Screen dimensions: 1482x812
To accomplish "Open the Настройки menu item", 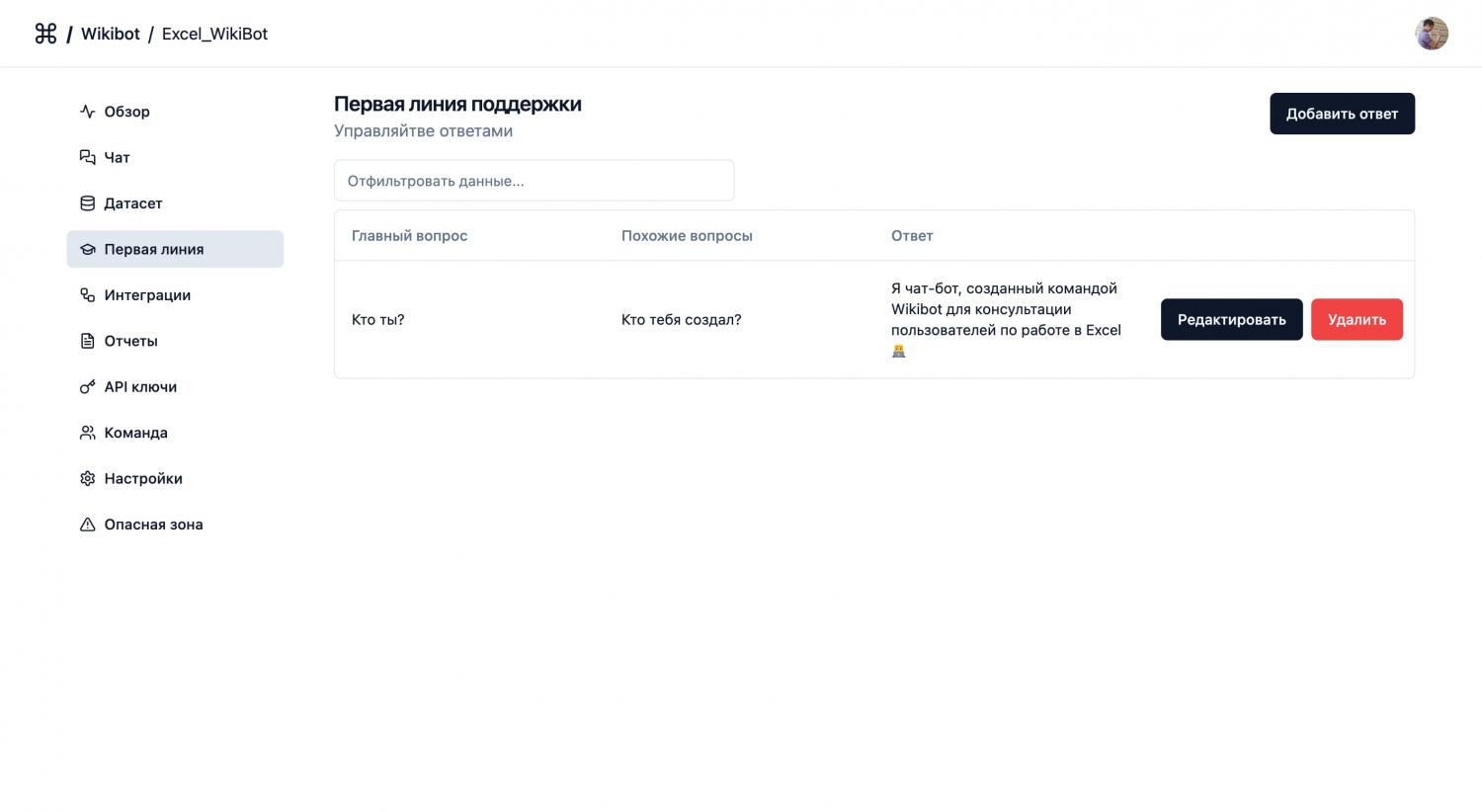I will pyautogui.click(x=143, y=479).
